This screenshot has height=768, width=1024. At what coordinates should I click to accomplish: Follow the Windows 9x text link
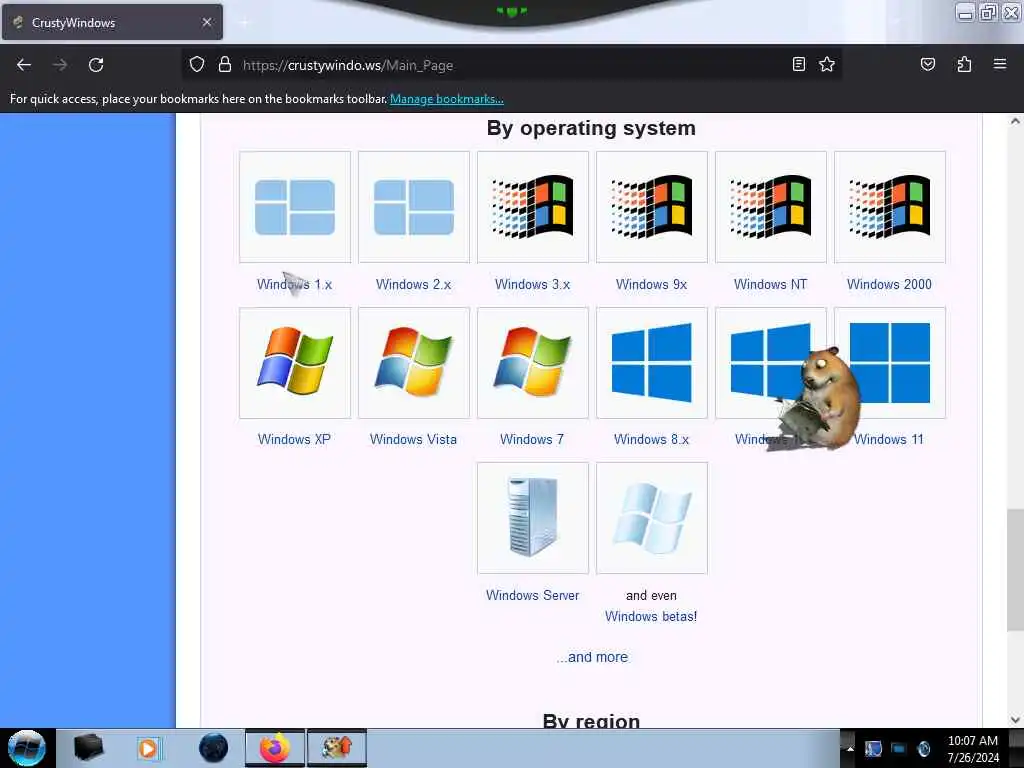pos(651,284)
